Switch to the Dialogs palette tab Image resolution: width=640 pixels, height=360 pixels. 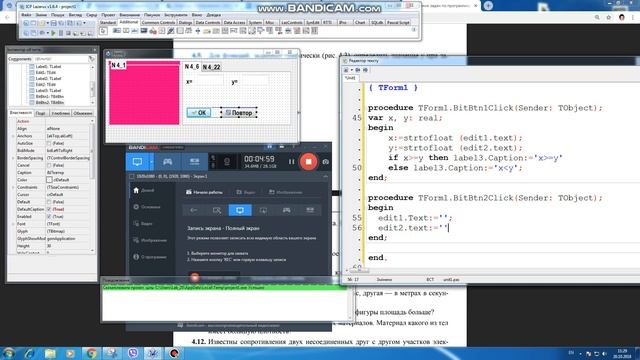click(185, 22)
